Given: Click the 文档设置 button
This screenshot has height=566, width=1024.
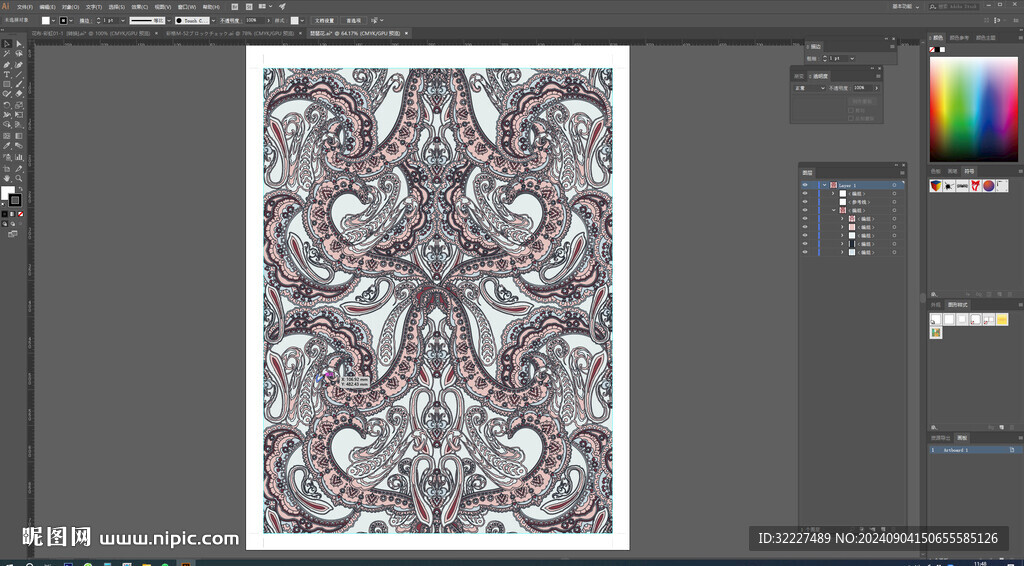Looking at the screenshot, I should [x=324, y=20].
